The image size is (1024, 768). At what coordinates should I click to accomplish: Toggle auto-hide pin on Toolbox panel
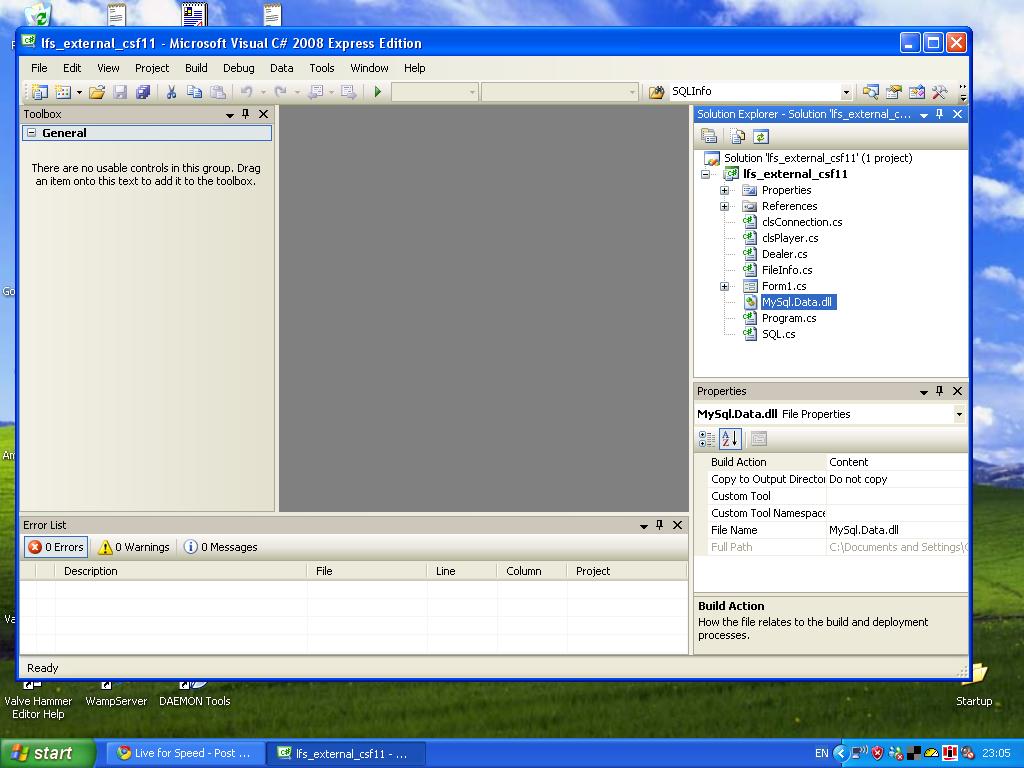[246, 114]
